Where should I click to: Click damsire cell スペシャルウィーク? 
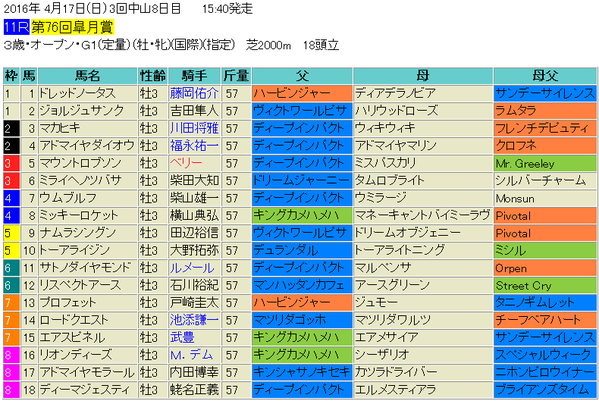545,355
